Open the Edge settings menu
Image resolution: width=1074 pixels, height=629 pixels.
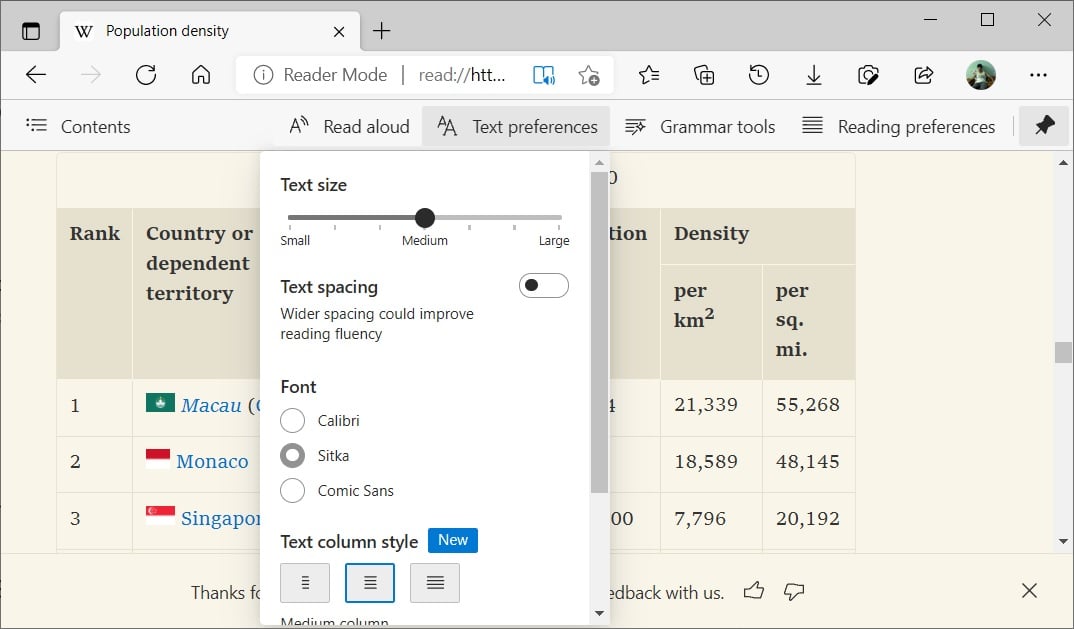tap(1038, 74)
